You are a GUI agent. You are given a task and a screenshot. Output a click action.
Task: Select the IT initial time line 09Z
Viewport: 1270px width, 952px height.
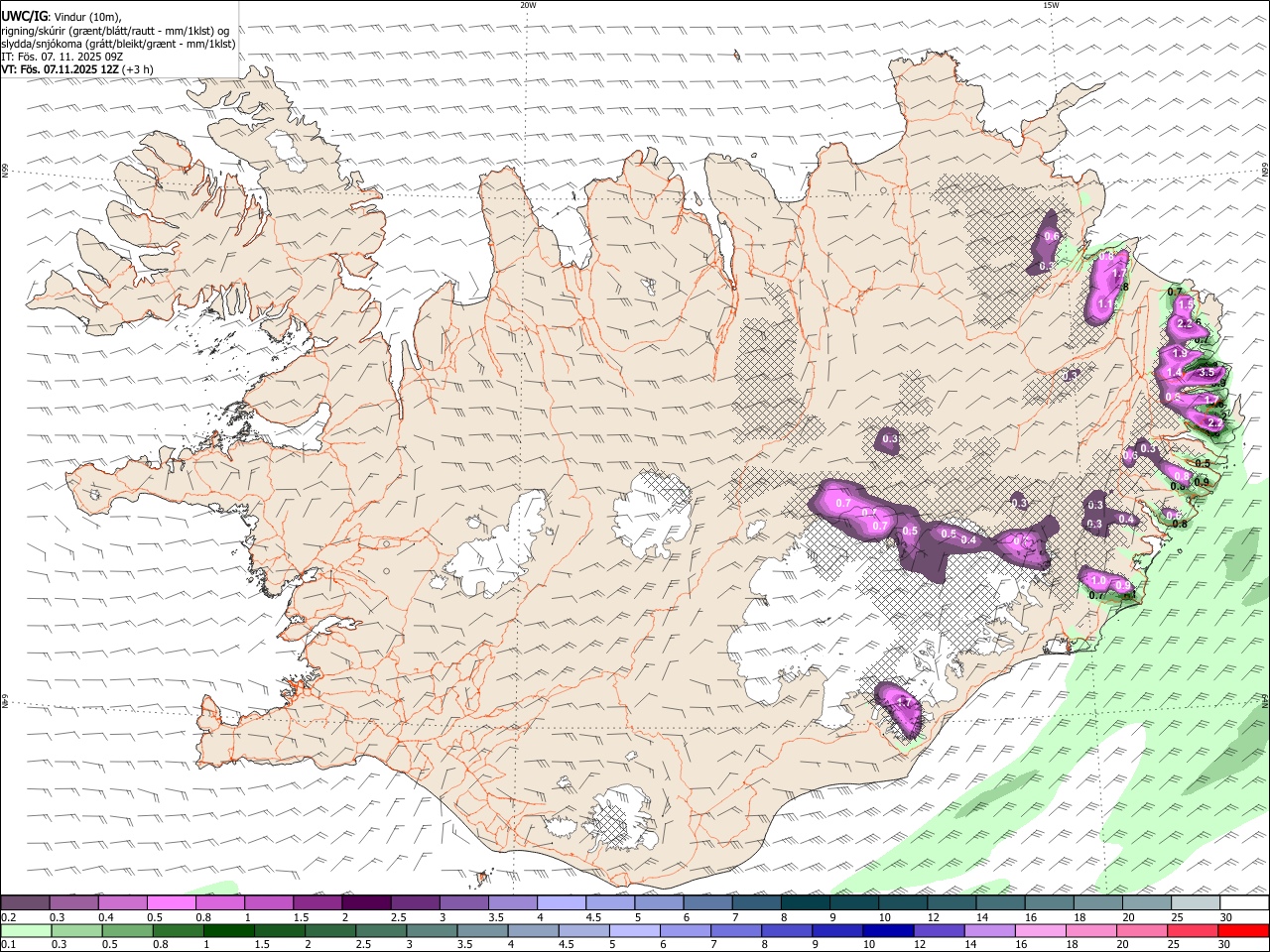pos(62,57)
